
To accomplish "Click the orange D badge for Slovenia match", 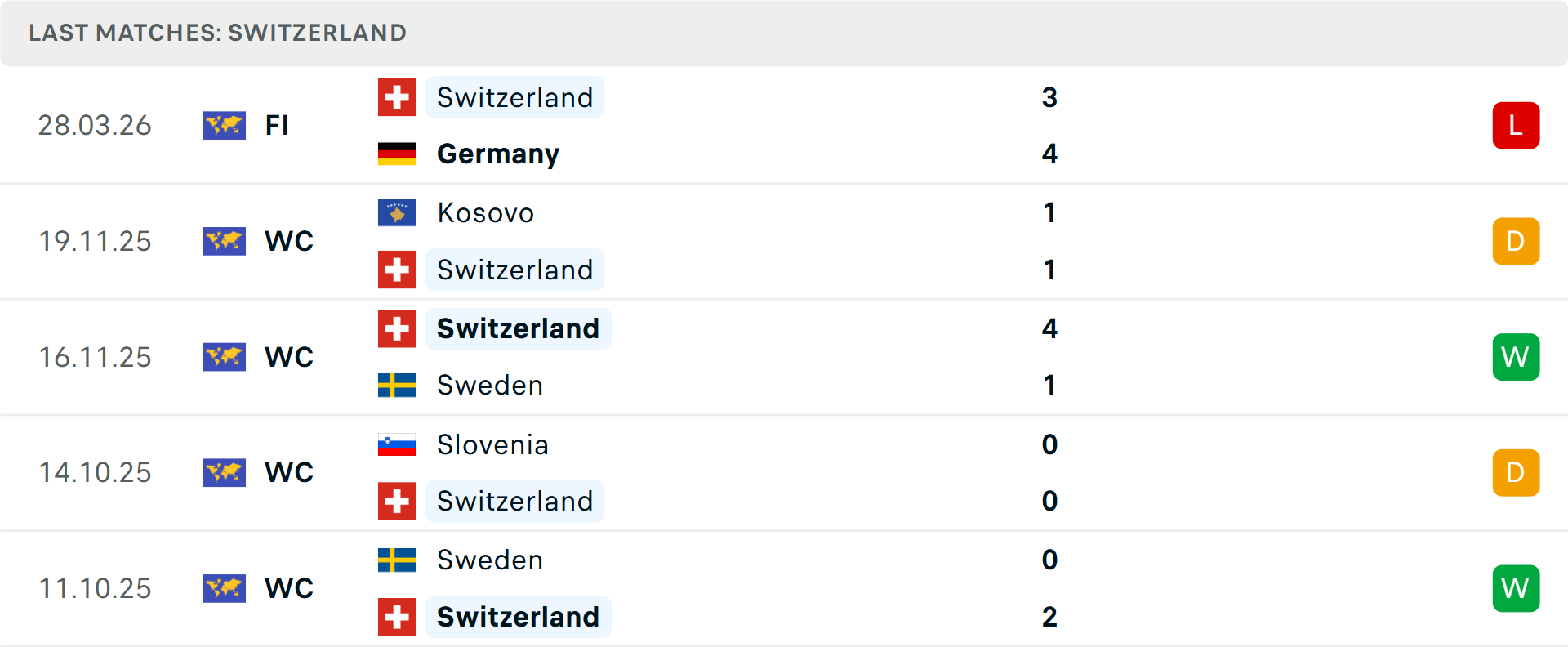I will pyautogui.click(x=1516, y=472).
